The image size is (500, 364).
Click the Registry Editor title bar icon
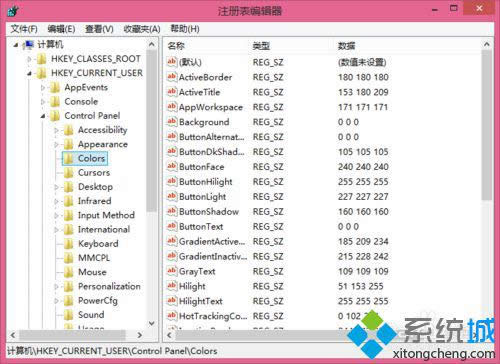point(13,11)
